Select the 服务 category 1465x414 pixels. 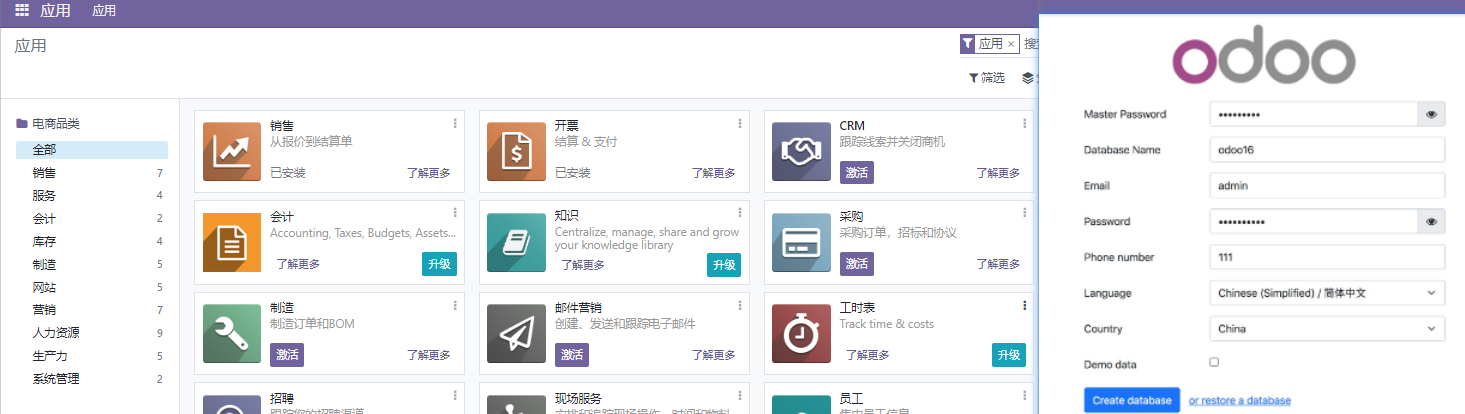point(92,195)
